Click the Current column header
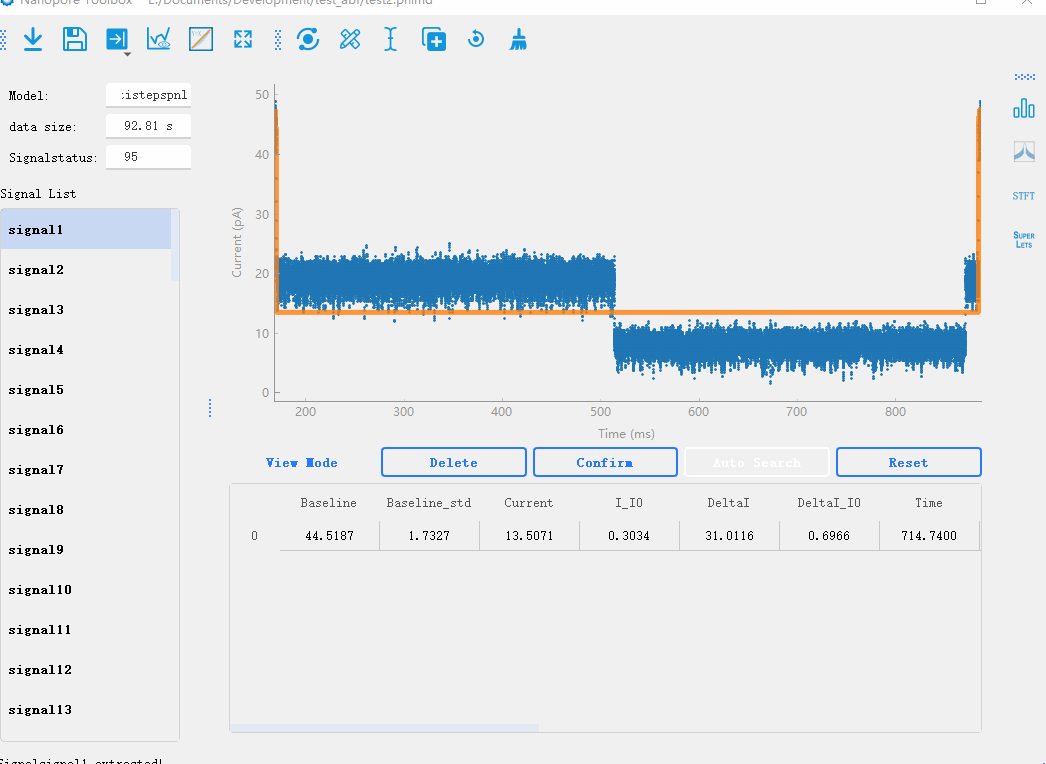Screen dimensions: 1046x764 click(x=529, y=503)
